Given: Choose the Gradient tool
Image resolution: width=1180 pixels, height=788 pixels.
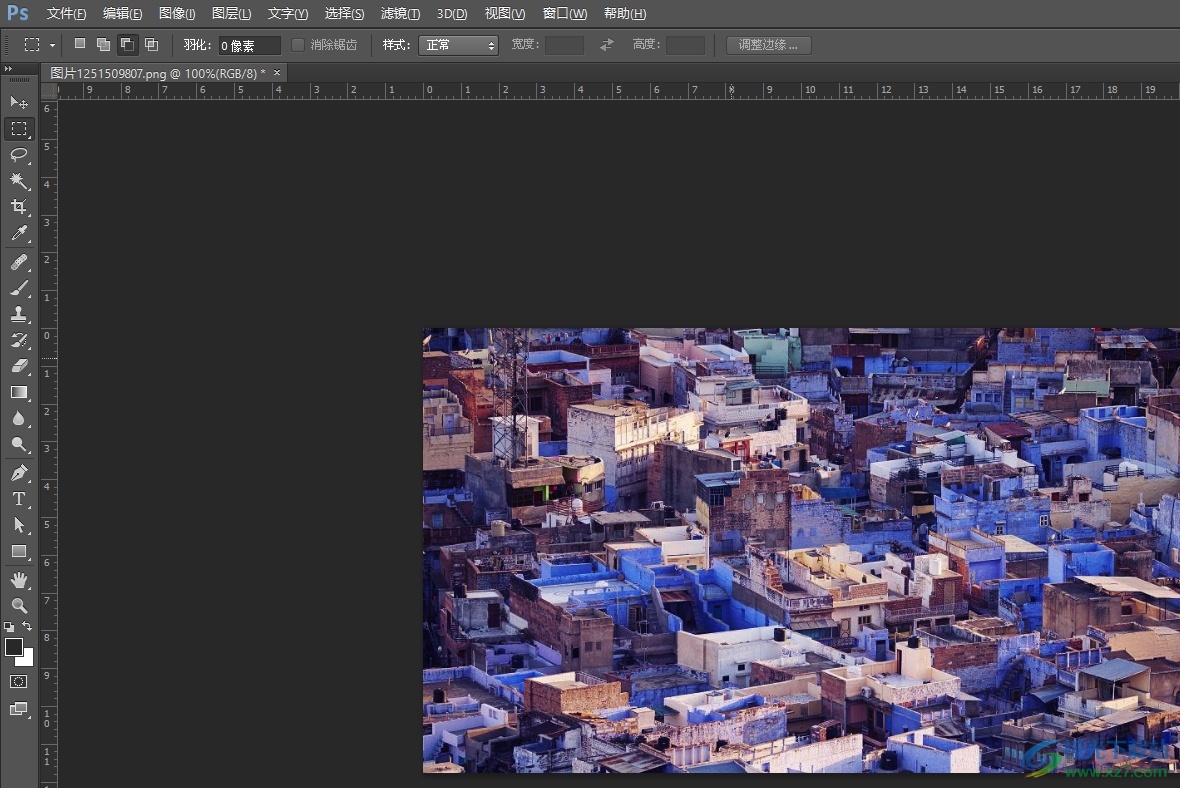Looking at the screenshot, I should [18, 392].
